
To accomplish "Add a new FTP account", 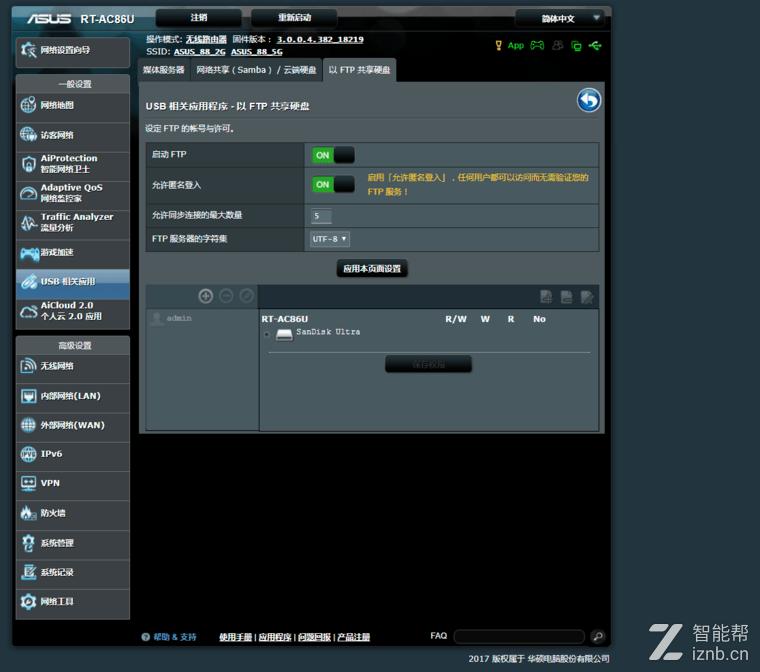I will (x=206, y=296).
